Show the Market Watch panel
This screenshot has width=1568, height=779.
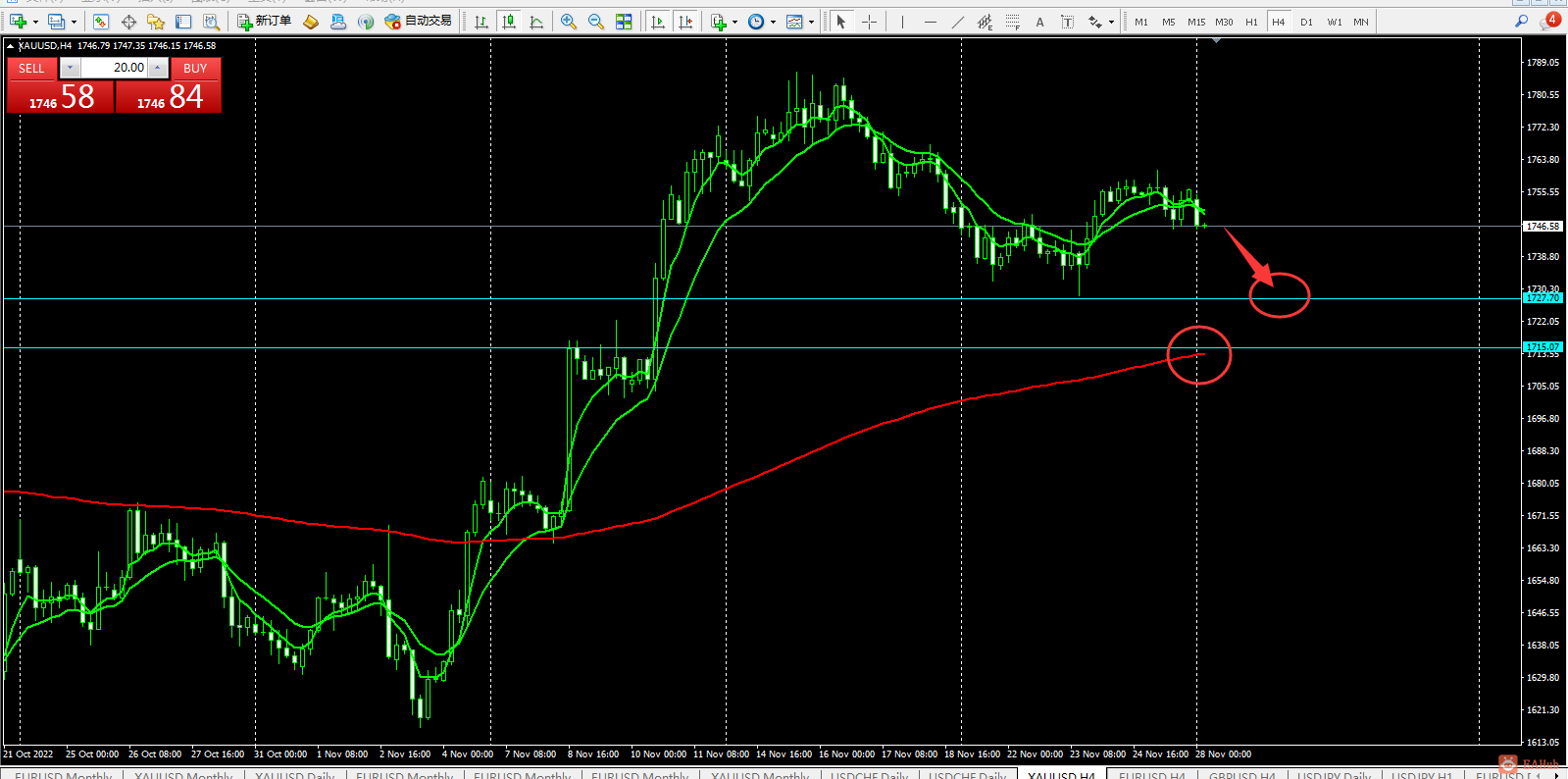101,22
